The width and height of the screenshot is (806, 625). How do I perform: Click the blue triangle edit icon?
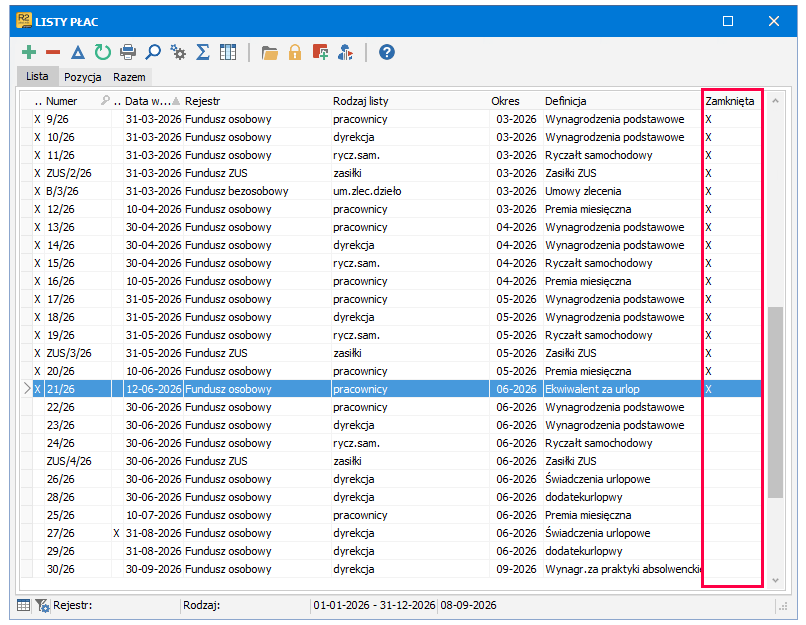tap(78, 52)
